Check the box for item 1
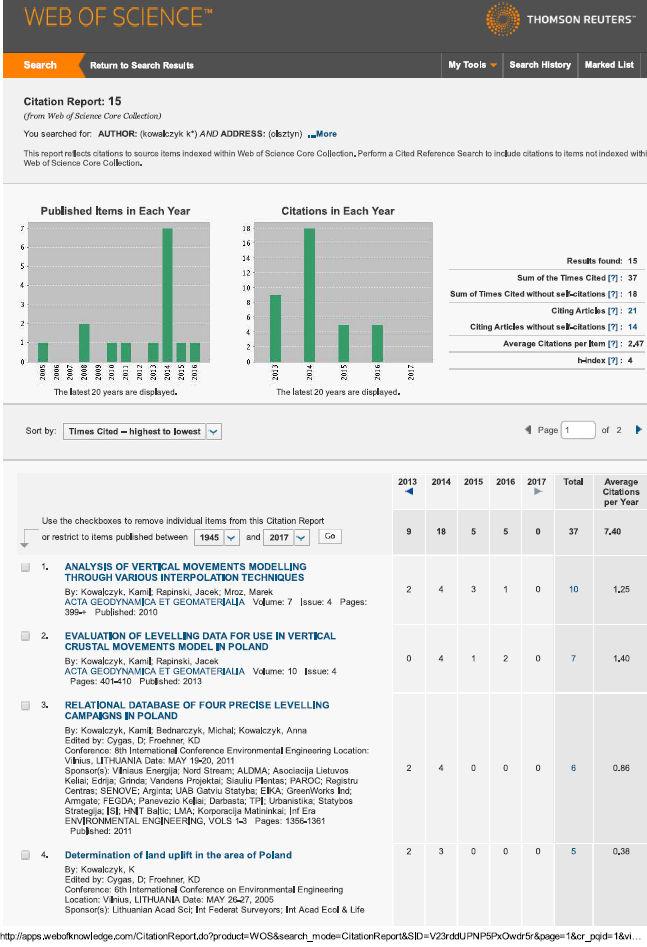 (25, 567)
